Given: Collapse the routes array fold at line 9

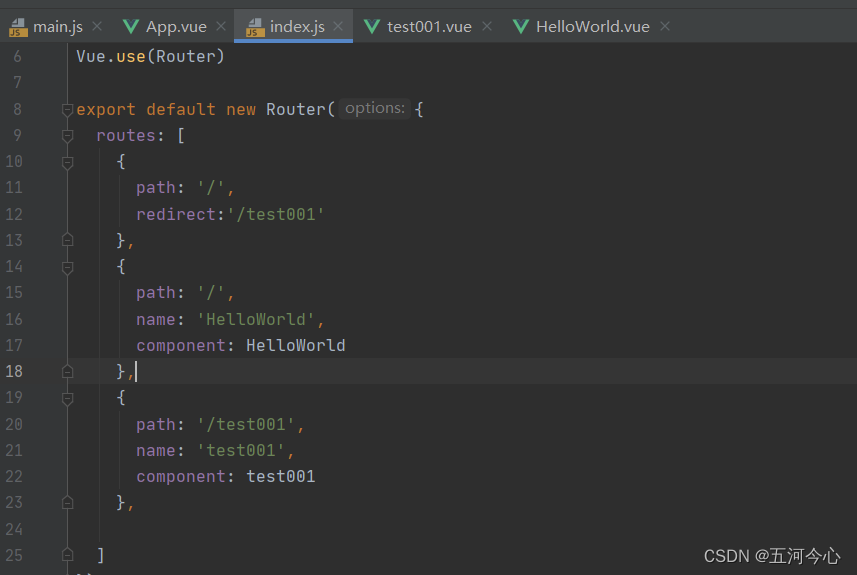Looking at the screenshot, I should pos(67,136).
